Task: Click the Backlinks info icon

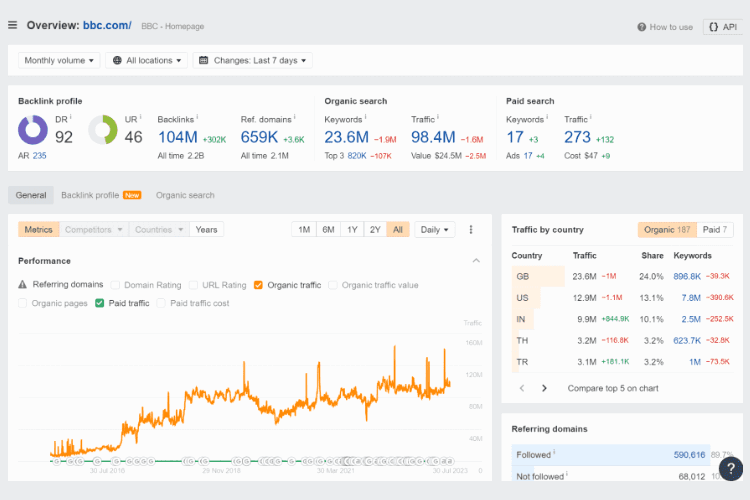Action: click(197, 116)
